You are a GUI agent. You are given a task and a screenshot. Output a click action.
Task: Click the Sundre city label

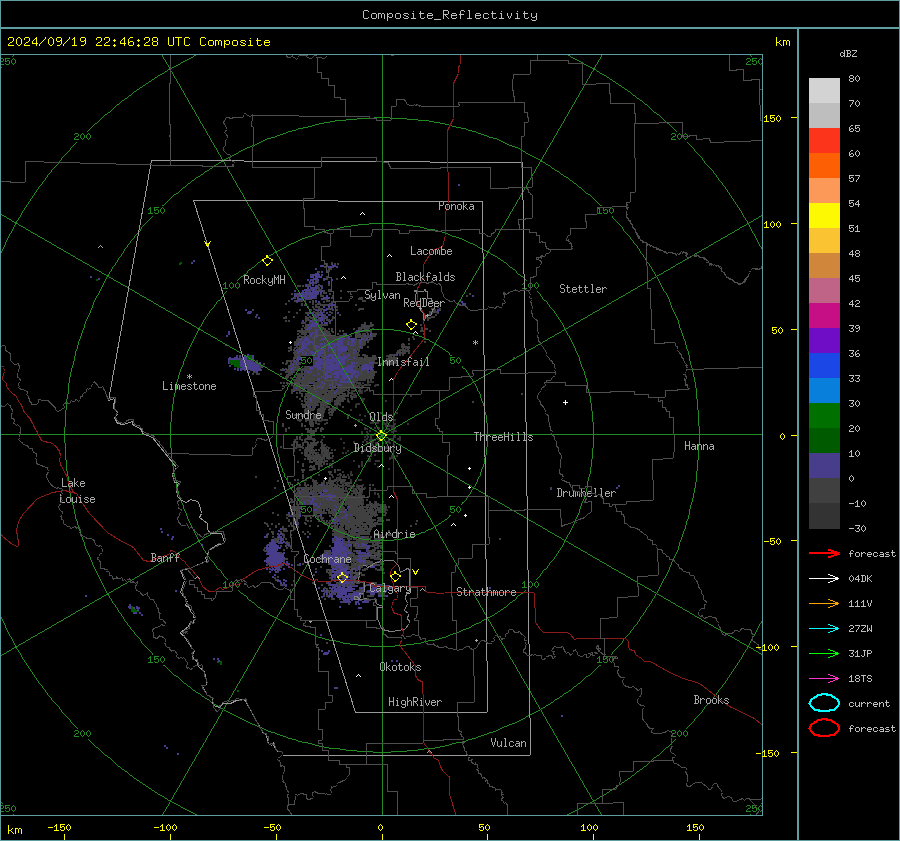(303, 414)
